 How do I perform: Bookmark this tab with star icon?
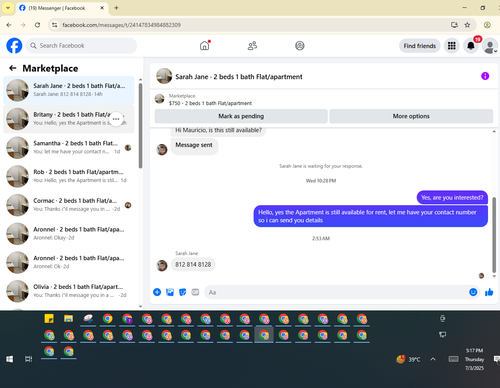point(467,25)
